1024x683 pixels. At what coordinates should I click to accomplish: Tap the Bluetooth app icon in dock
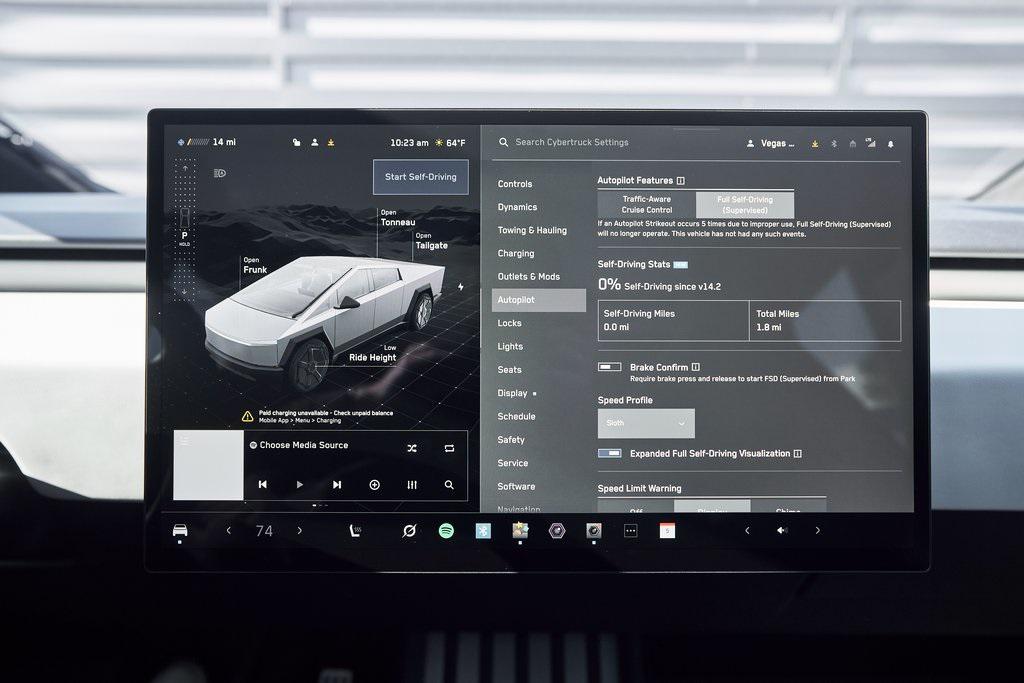coord(483,531)
